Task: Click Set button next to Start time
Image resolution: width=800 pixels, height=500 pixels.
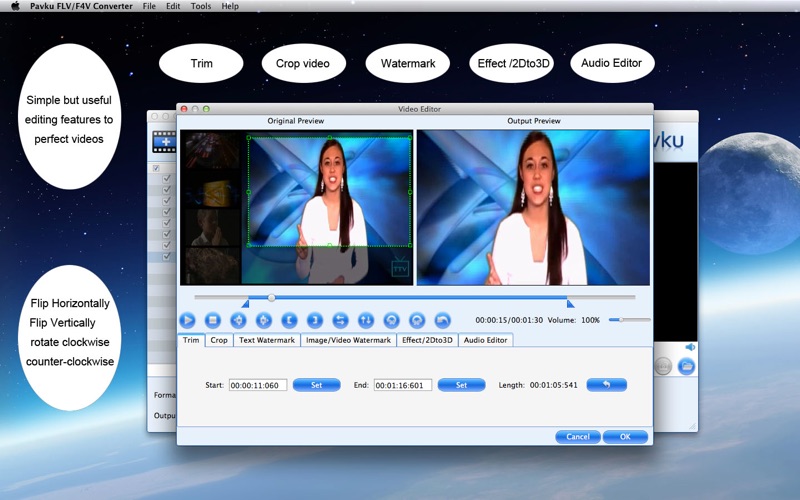Action: (x=316, y=385)
